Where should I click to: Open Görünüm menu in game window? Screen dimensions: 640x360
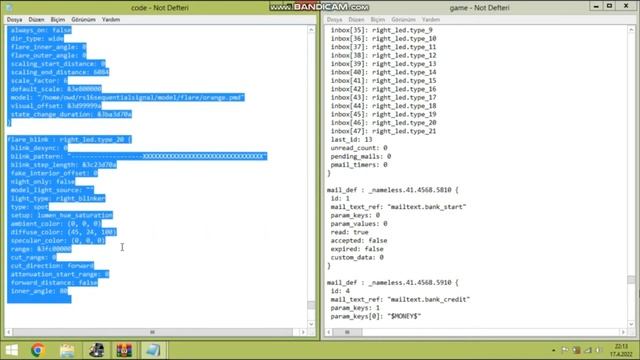[x=403, y=20]
